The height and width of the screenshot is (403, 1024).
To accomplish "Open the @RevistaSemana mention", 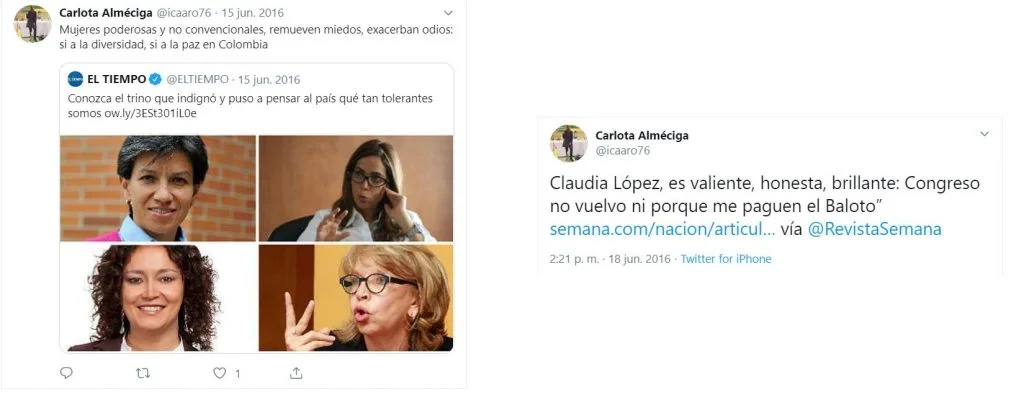I will pos(874,229).
